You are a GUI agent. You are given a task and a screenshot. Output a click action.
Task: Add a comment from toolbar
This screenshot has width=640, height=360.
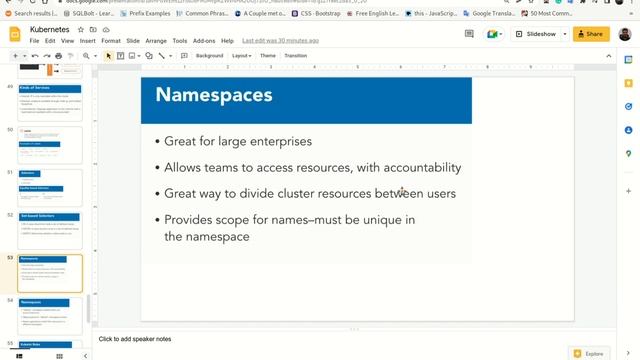(x=184, y=56)
